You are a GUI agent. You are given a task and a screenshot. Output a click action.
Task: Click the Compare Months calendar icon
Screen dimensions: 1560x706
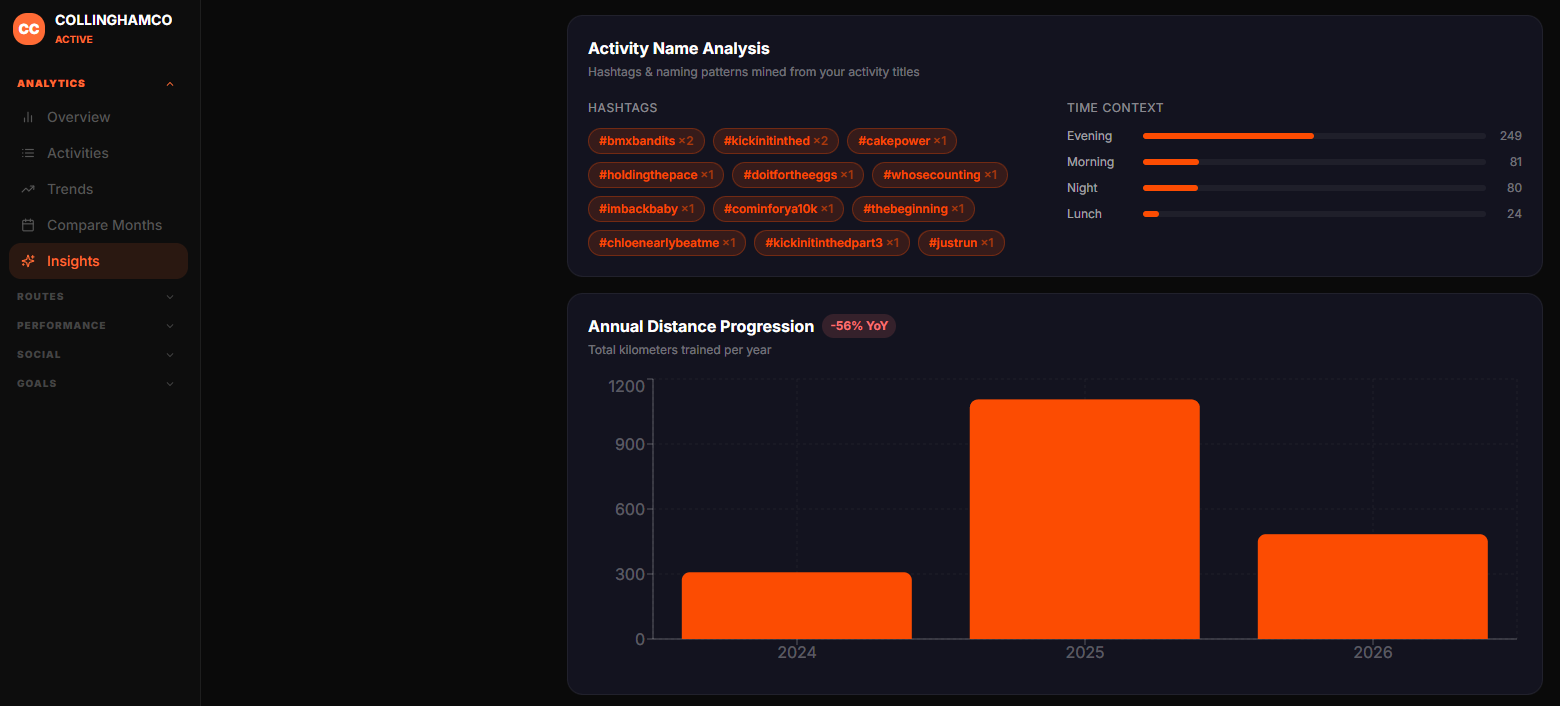coord(28,225)
